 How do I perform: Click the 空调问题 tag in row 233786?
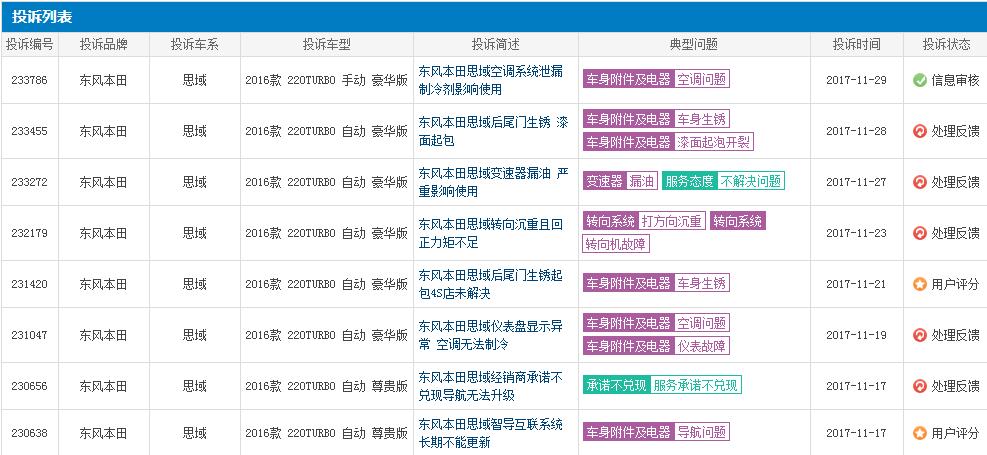(702, 79)
